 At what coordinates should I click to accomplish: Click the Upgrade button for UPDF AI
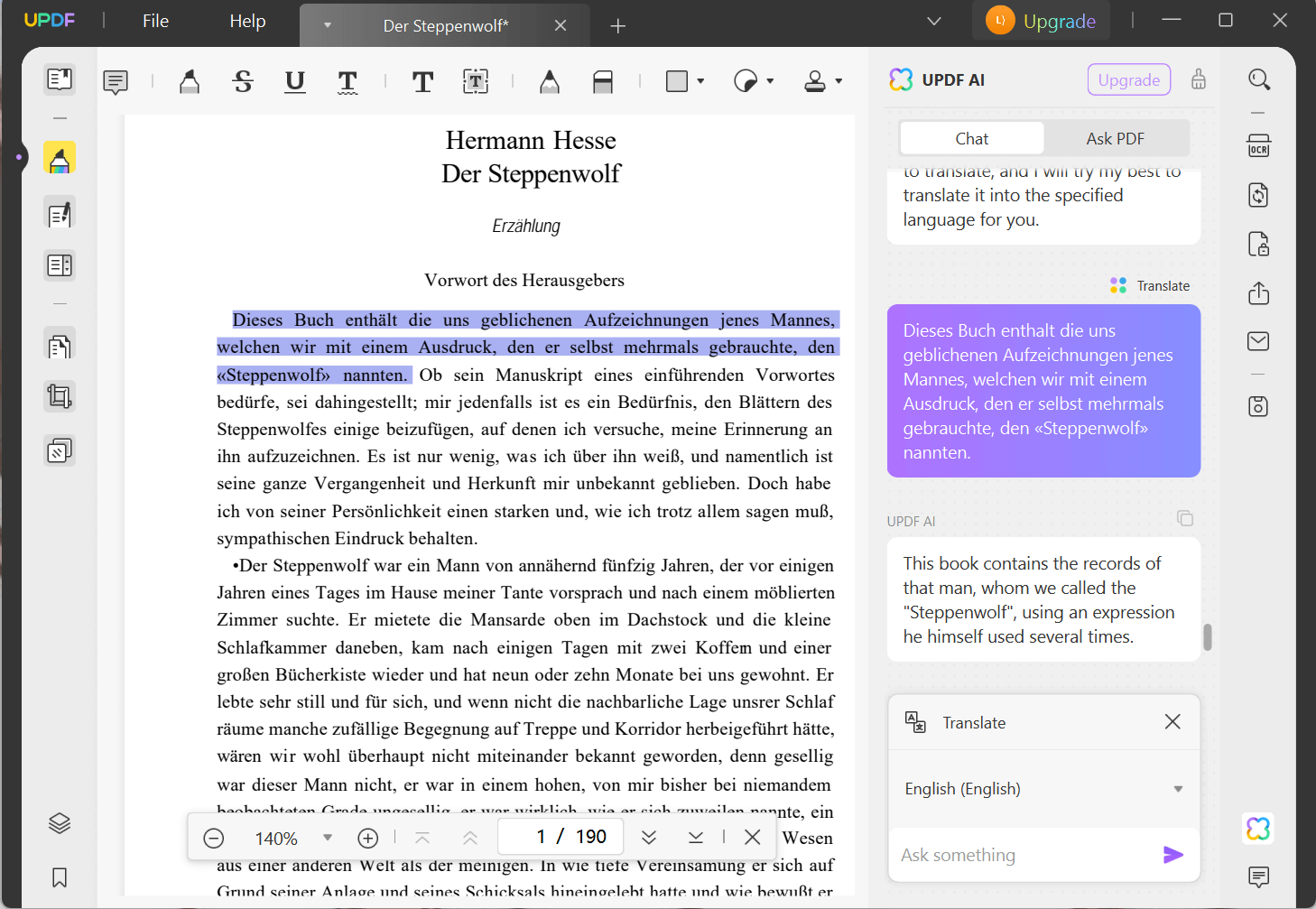coord(1128,79)
